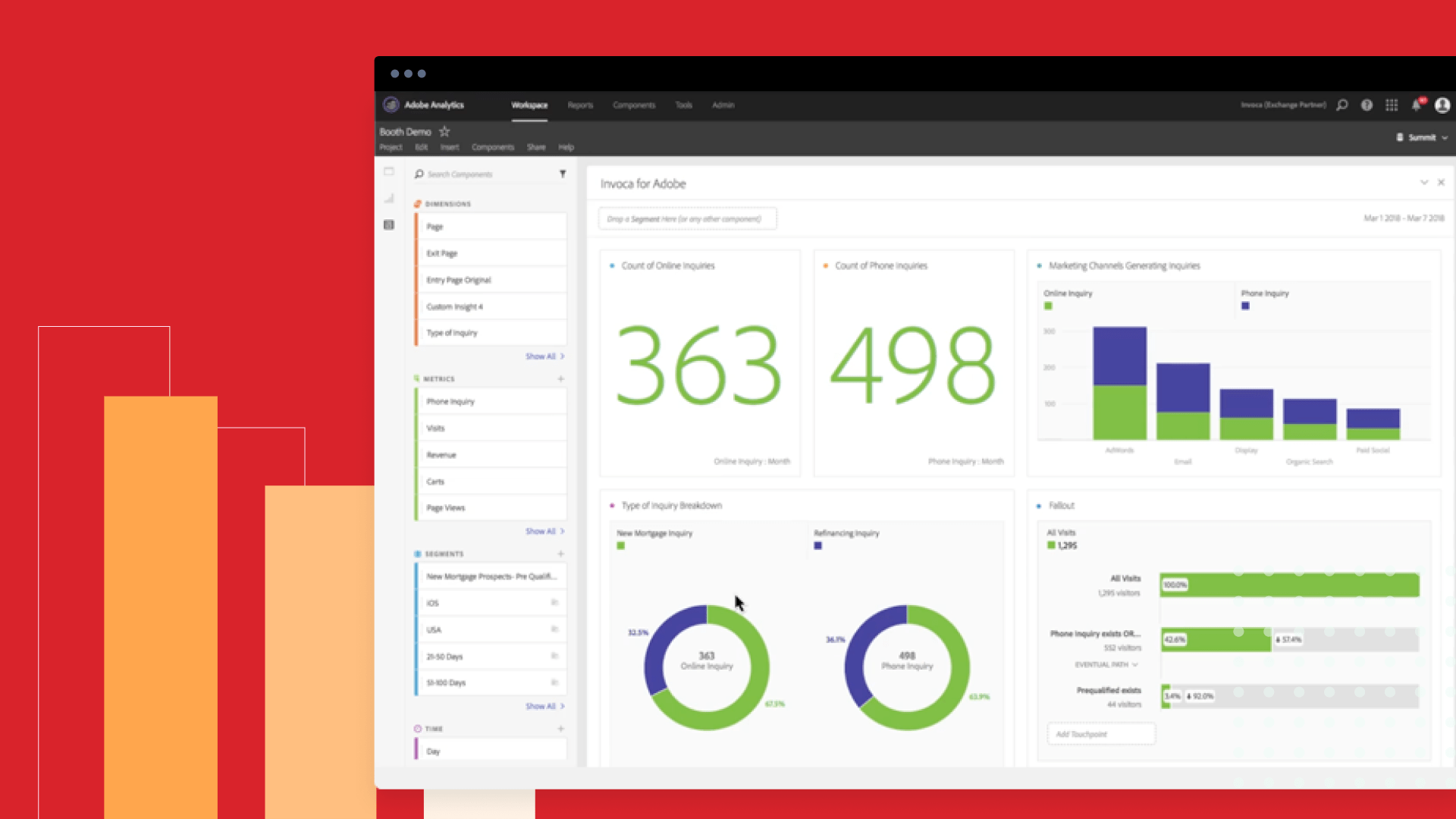
Task: Open the help question mark icon
Action: pyautogui.click(x=1367, y=105)
